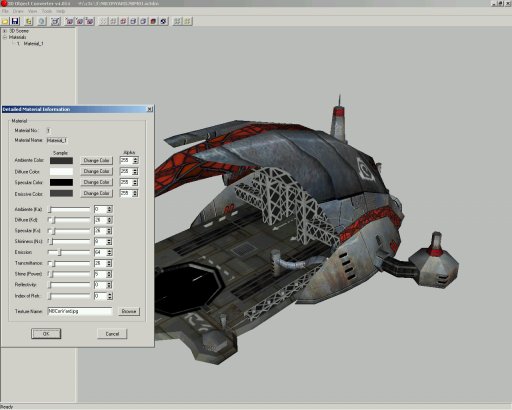Click the Emissive Color sample swatch
Image resolution: width=512 pixels, height=410 pixels.
point(61,193)
